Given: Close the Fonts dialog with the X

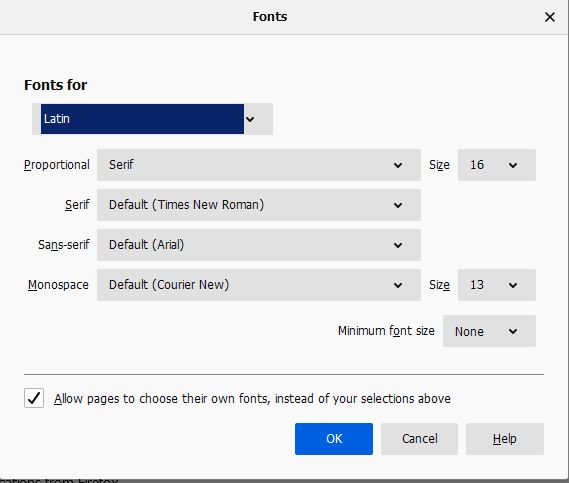Looking at the screenshot, I should [x=549, y=17].
